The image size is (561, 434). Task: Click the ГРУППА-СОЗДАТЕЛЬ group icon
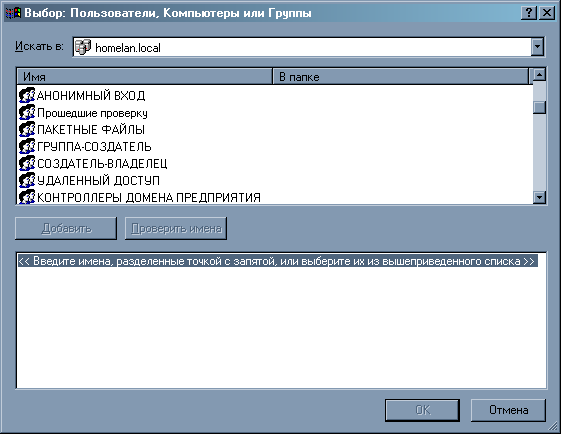pyautogui.click(x=27, y=146)
